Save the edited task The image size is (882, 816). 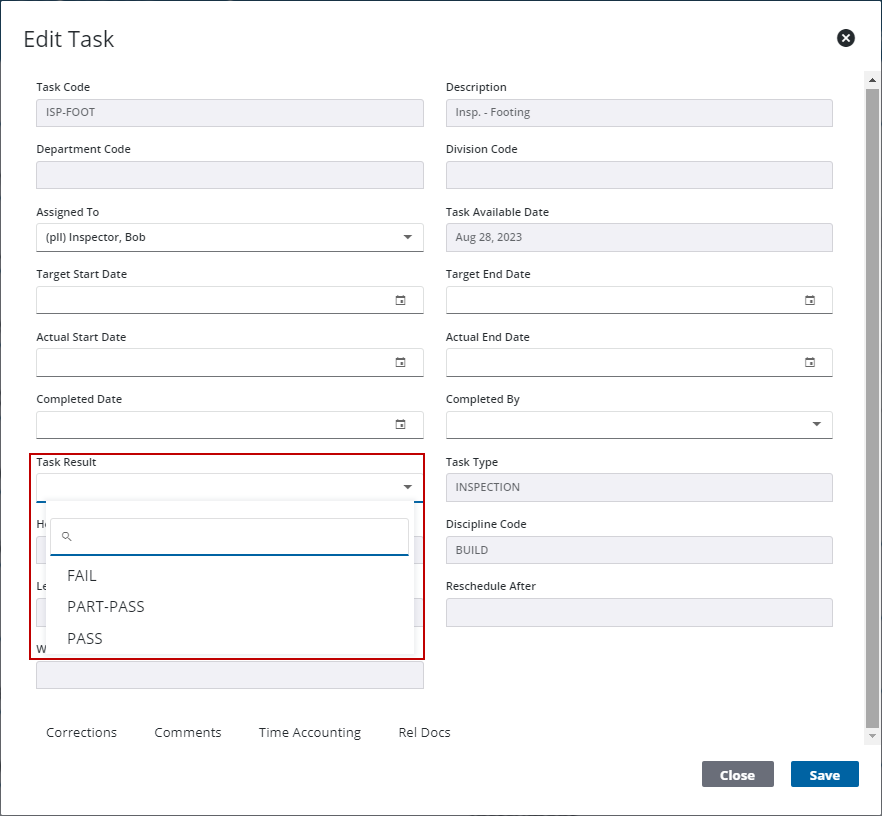click(824, 774)
